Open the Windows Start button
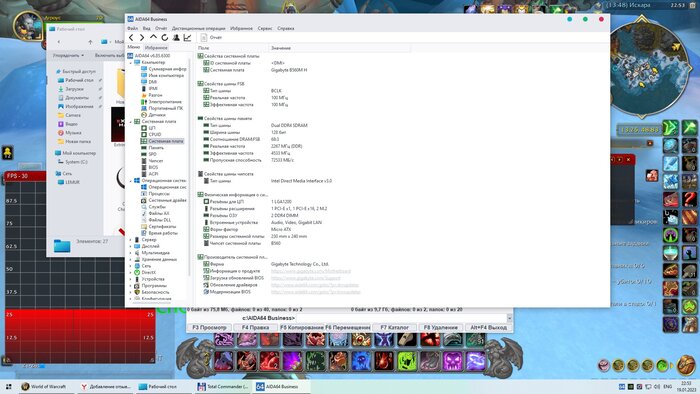Image resolution: width=700 pixels, height=394 pixels. 8,387
